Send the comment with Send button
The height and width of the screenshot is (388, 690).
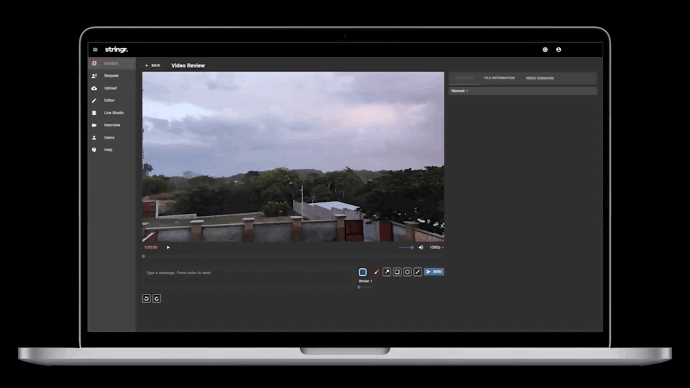(434, 272)
